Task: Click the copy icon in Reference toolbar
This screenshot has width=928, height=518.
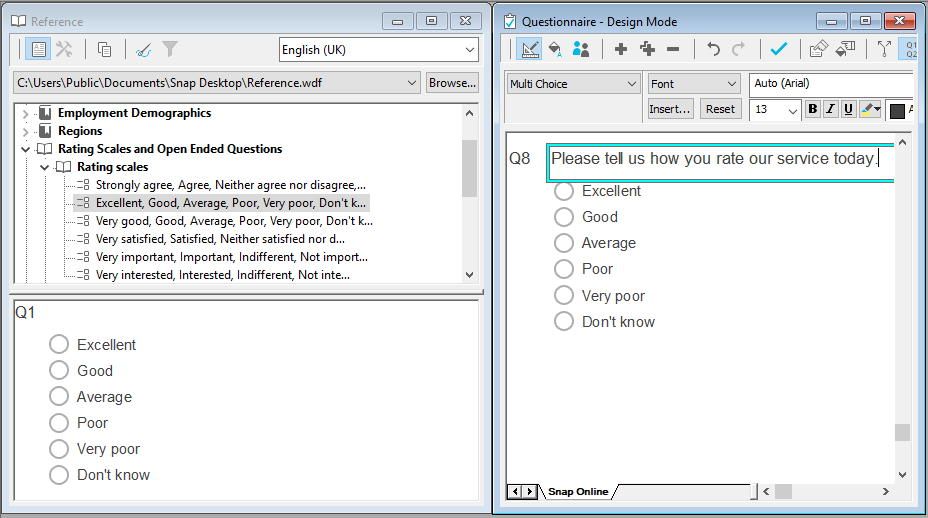Action: pos(104,50)
